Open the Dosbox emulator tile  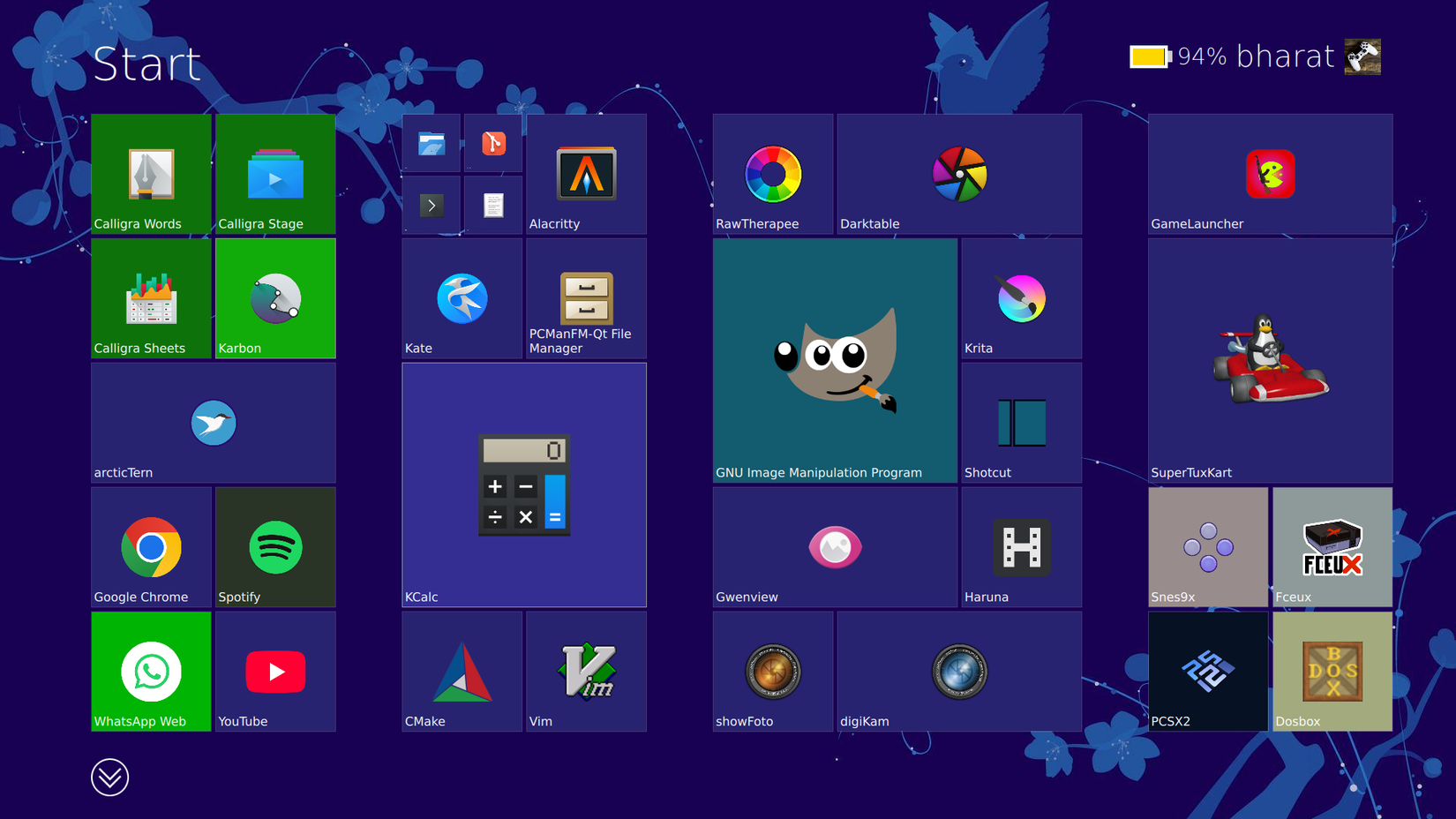tap(1332, 672)
